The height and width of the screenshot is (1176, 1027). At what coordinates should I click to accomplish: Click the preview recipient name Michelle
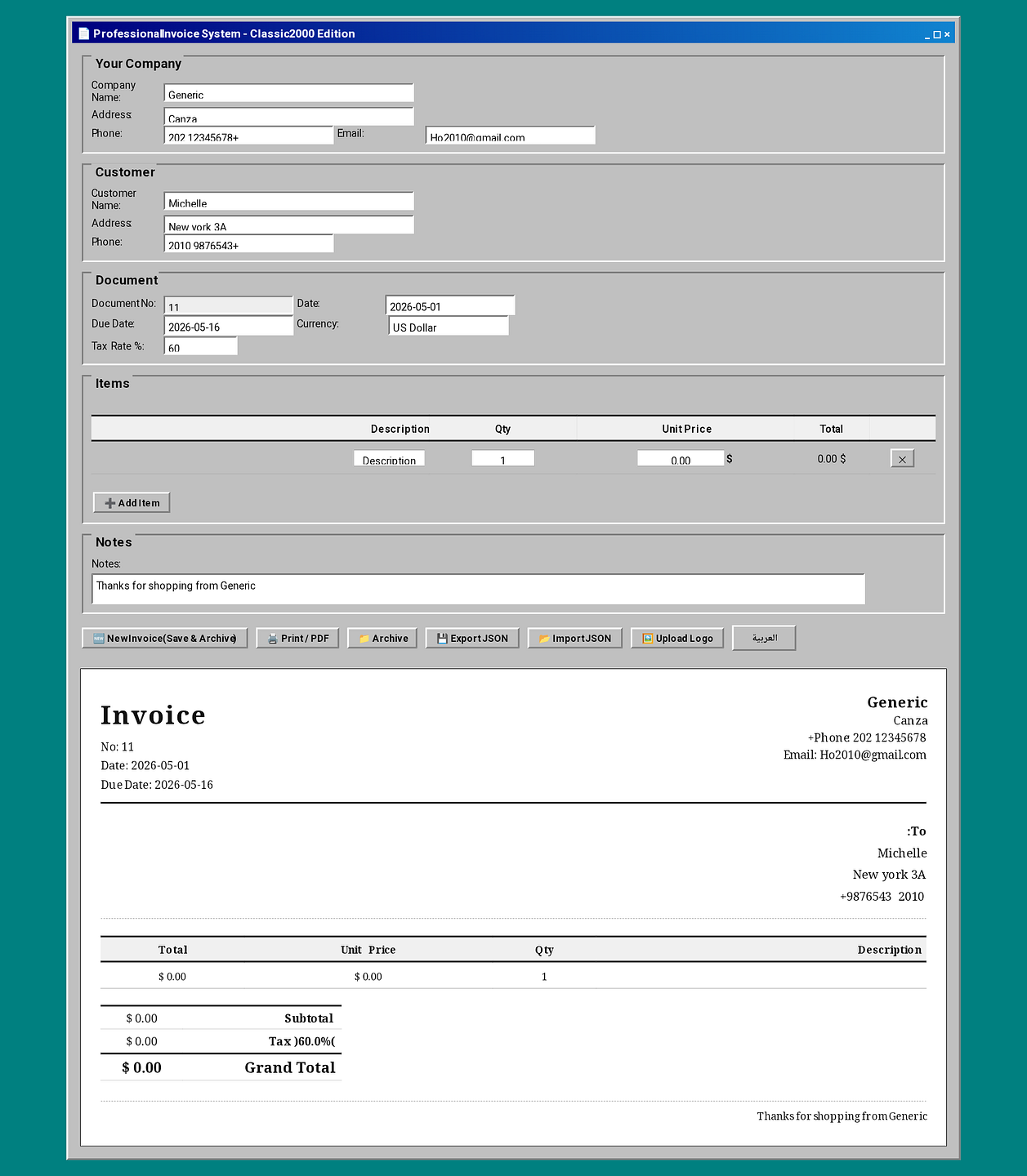(902, 853)
